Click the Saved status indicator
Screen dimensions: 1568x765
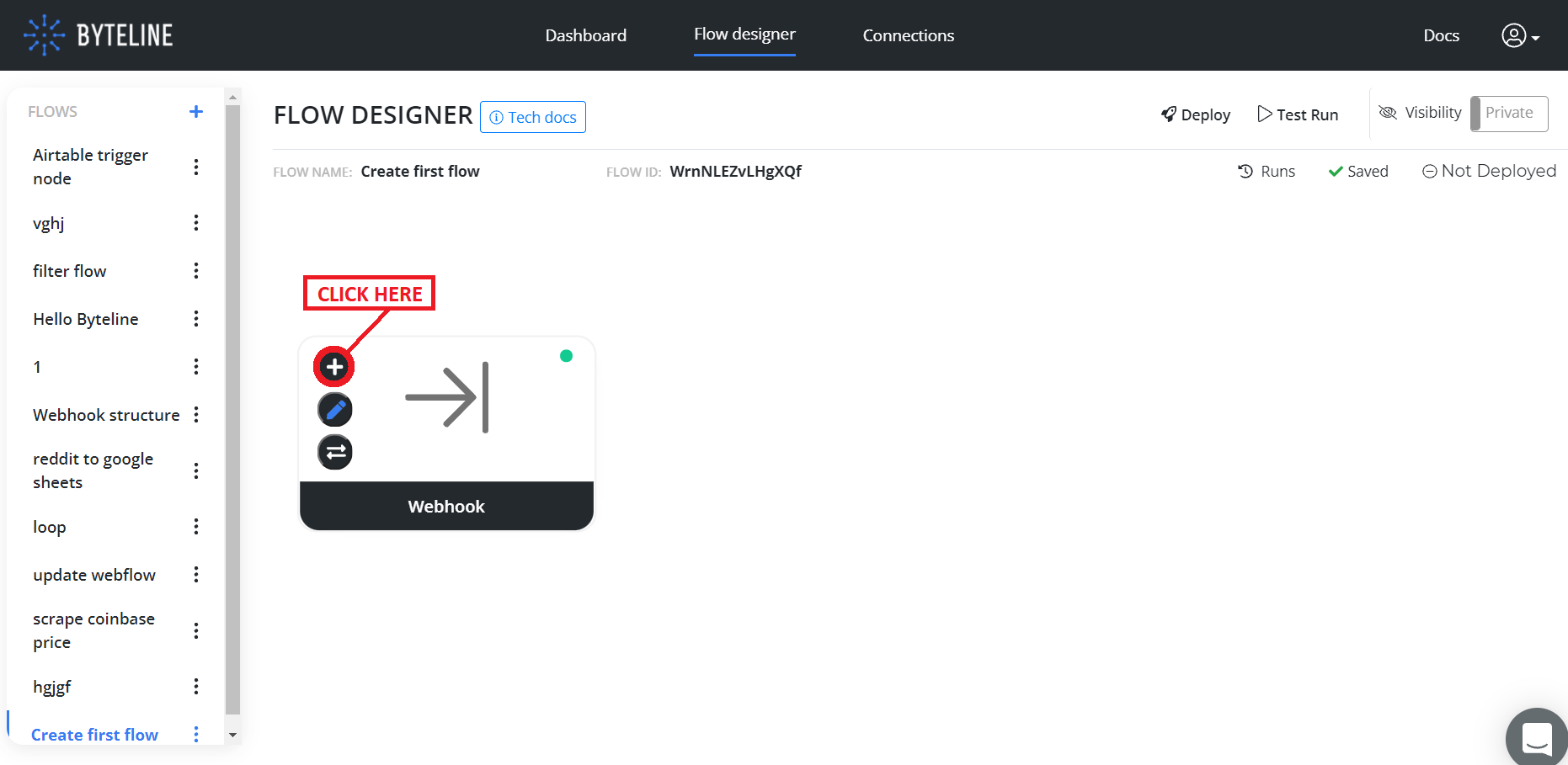(x=1358, y=171)
